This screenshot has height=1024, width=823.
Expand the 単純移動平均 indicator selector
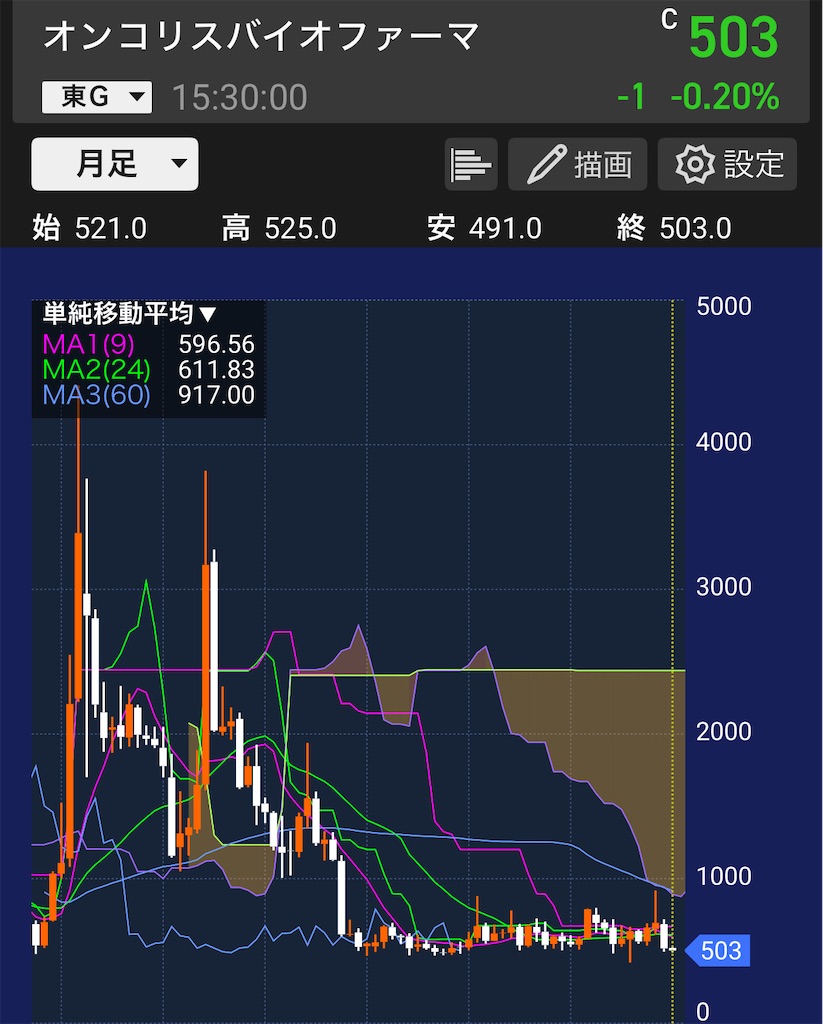coord(129,314)
